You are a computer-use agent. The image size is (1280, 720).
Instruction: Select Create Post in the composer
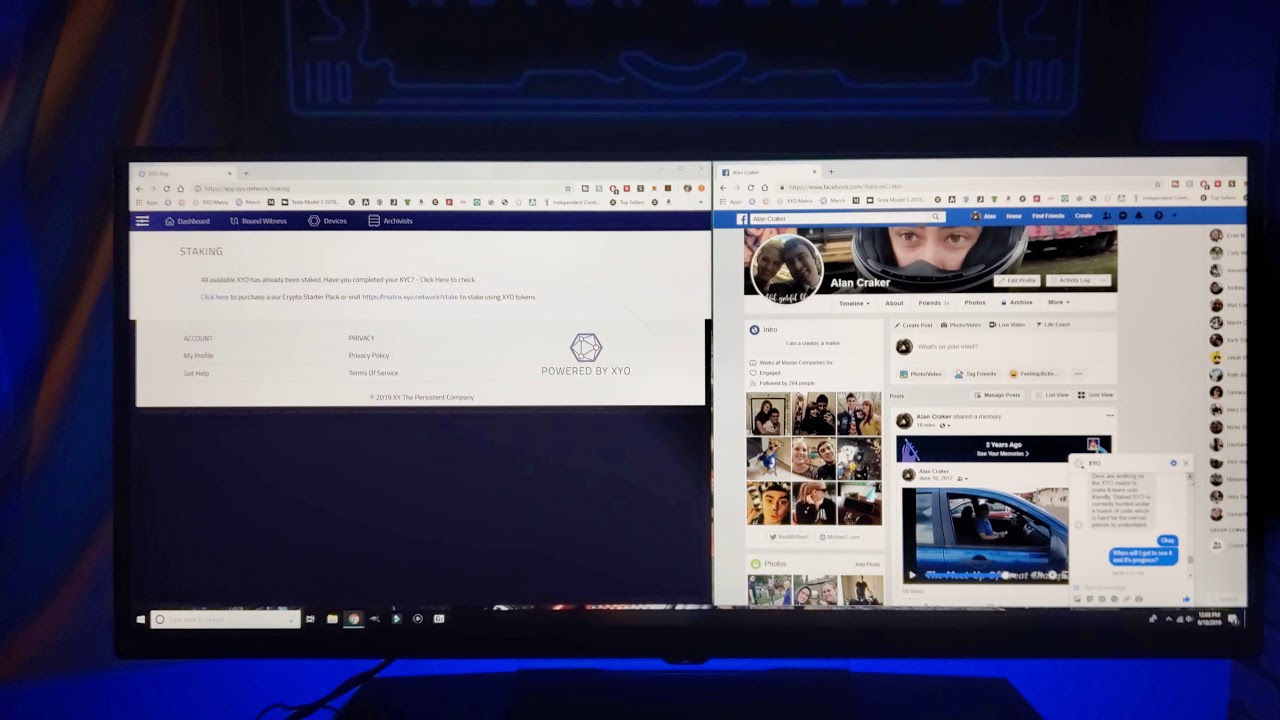point(913,325)
